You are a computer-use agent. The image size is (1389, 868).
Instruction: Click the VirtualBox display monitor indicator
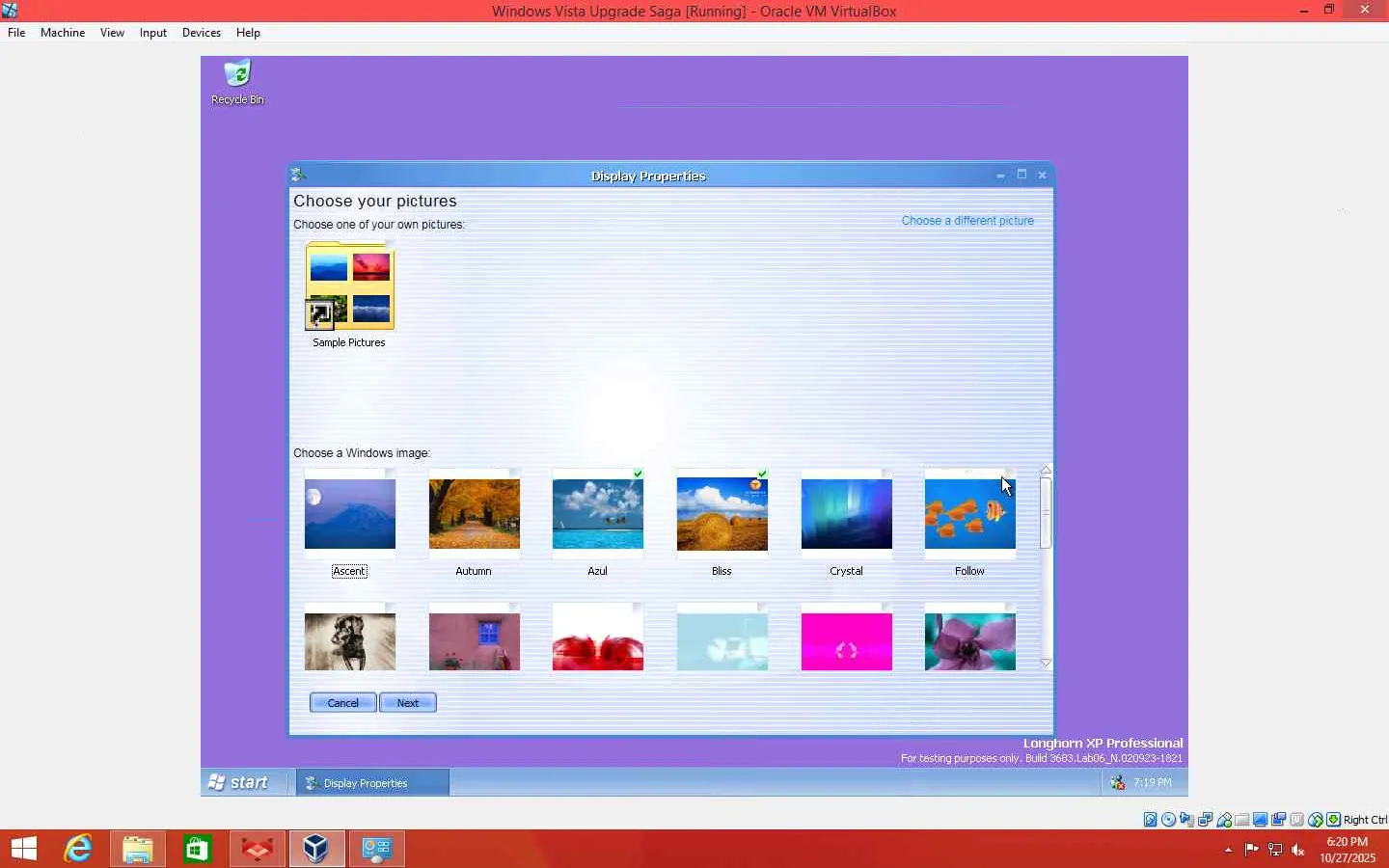pos(1260,820)
